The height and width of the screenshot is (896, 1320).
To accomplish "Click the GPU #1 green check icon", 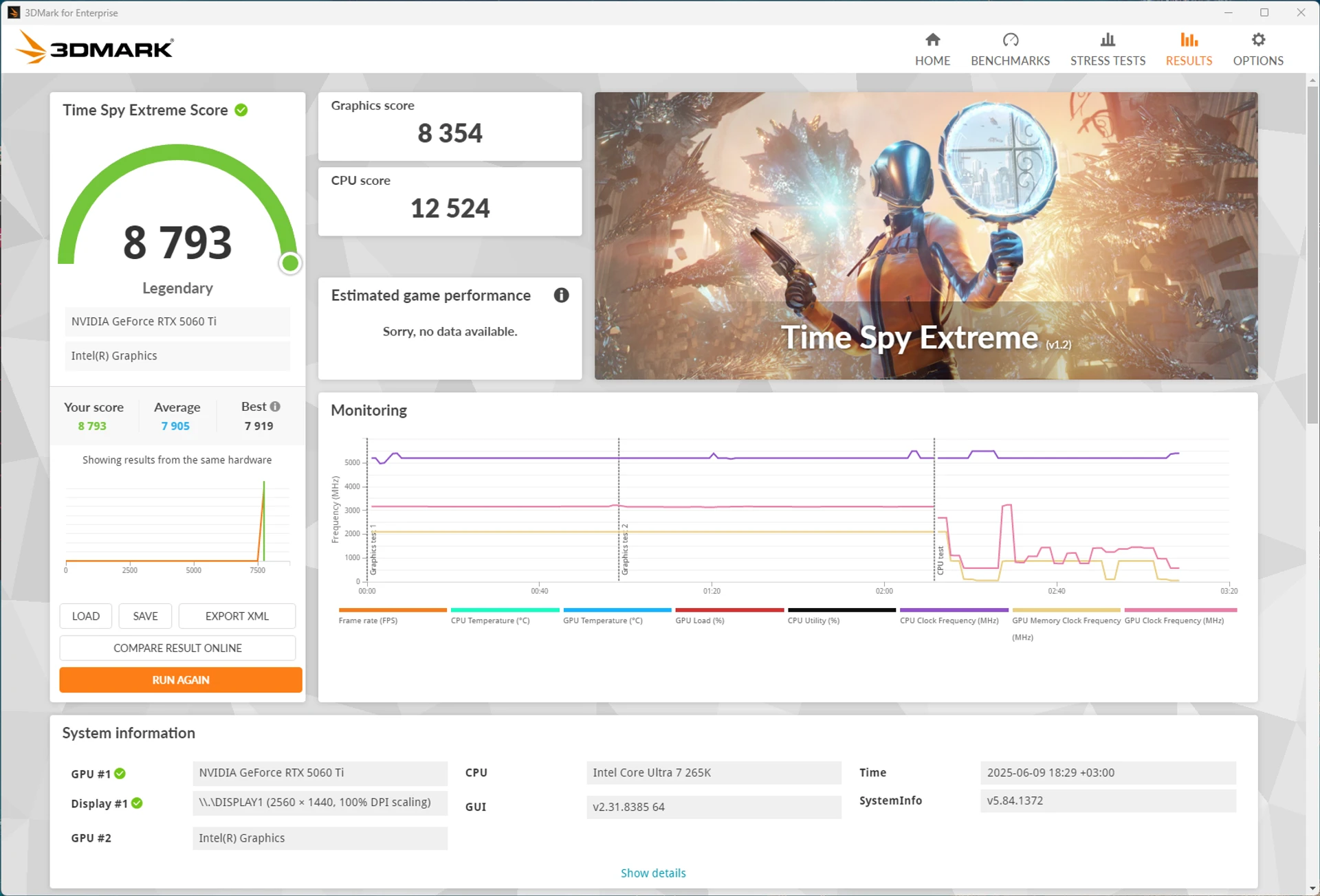I will [x=120, y=774].
